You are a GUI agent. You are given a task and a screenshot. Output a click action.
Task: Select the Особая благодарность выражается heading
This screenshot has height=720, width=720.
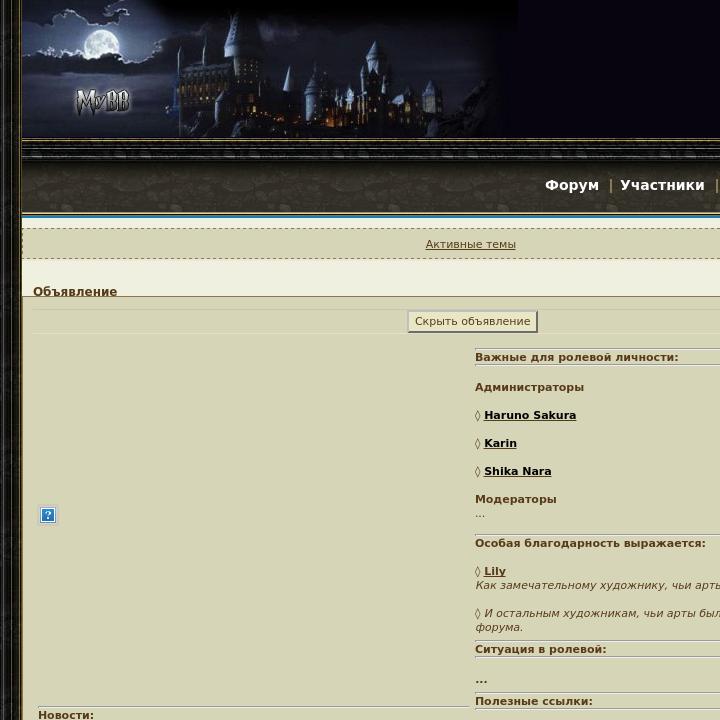pyautogui.click(x=590, y=543)
